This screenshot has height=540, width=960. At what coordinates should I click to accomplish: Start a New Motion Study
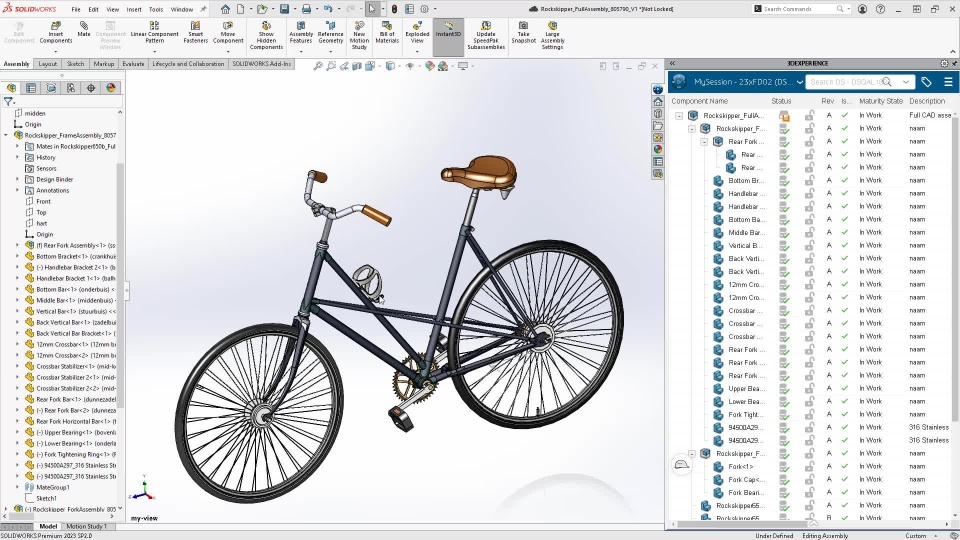[x=359, y=36]
